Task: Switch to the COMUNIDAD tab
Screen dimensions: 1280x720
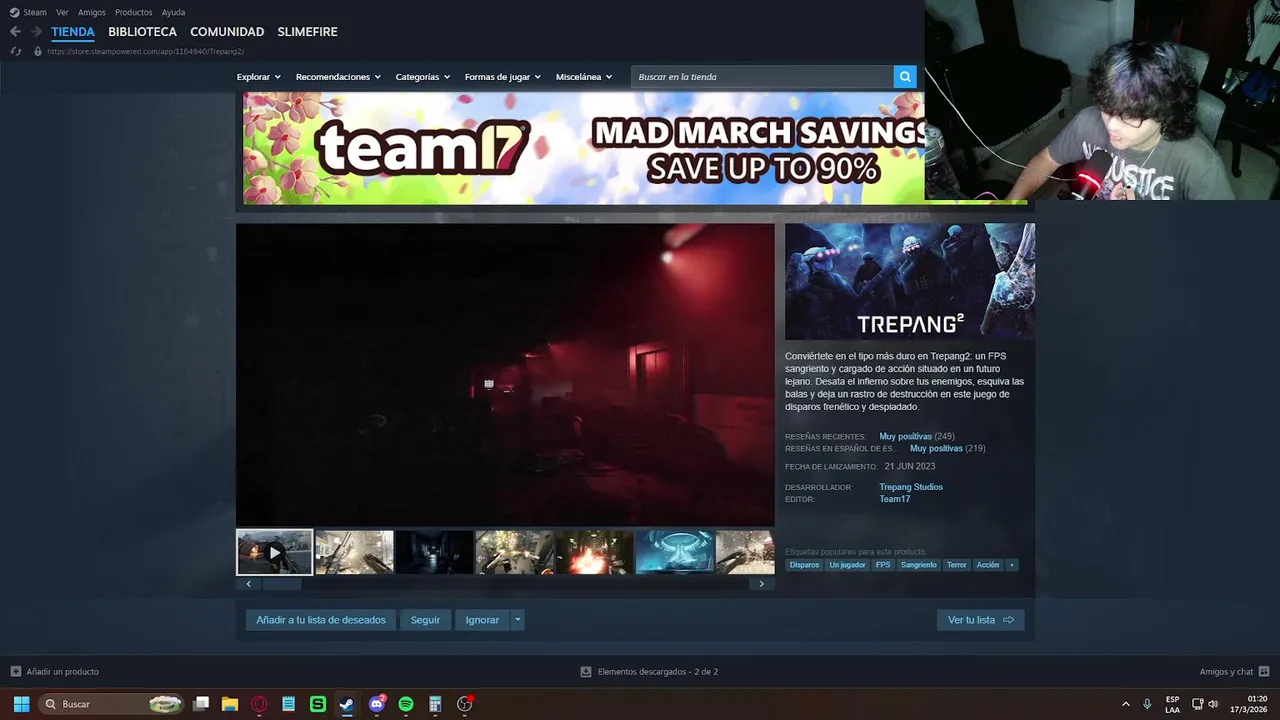Action: coord(227,32)
